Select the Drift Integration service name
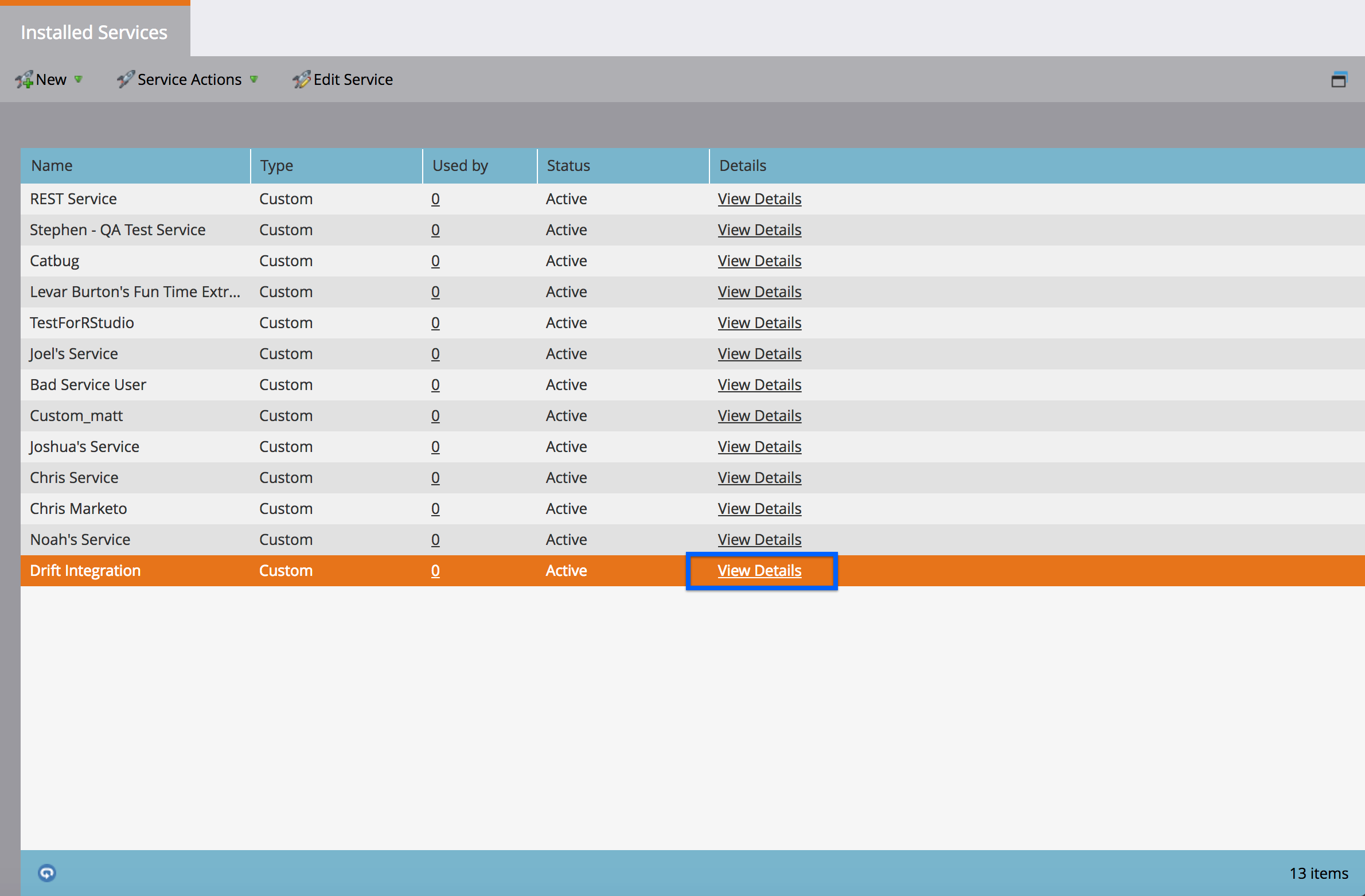1365x896 pixels. click(x=85, y=571)
